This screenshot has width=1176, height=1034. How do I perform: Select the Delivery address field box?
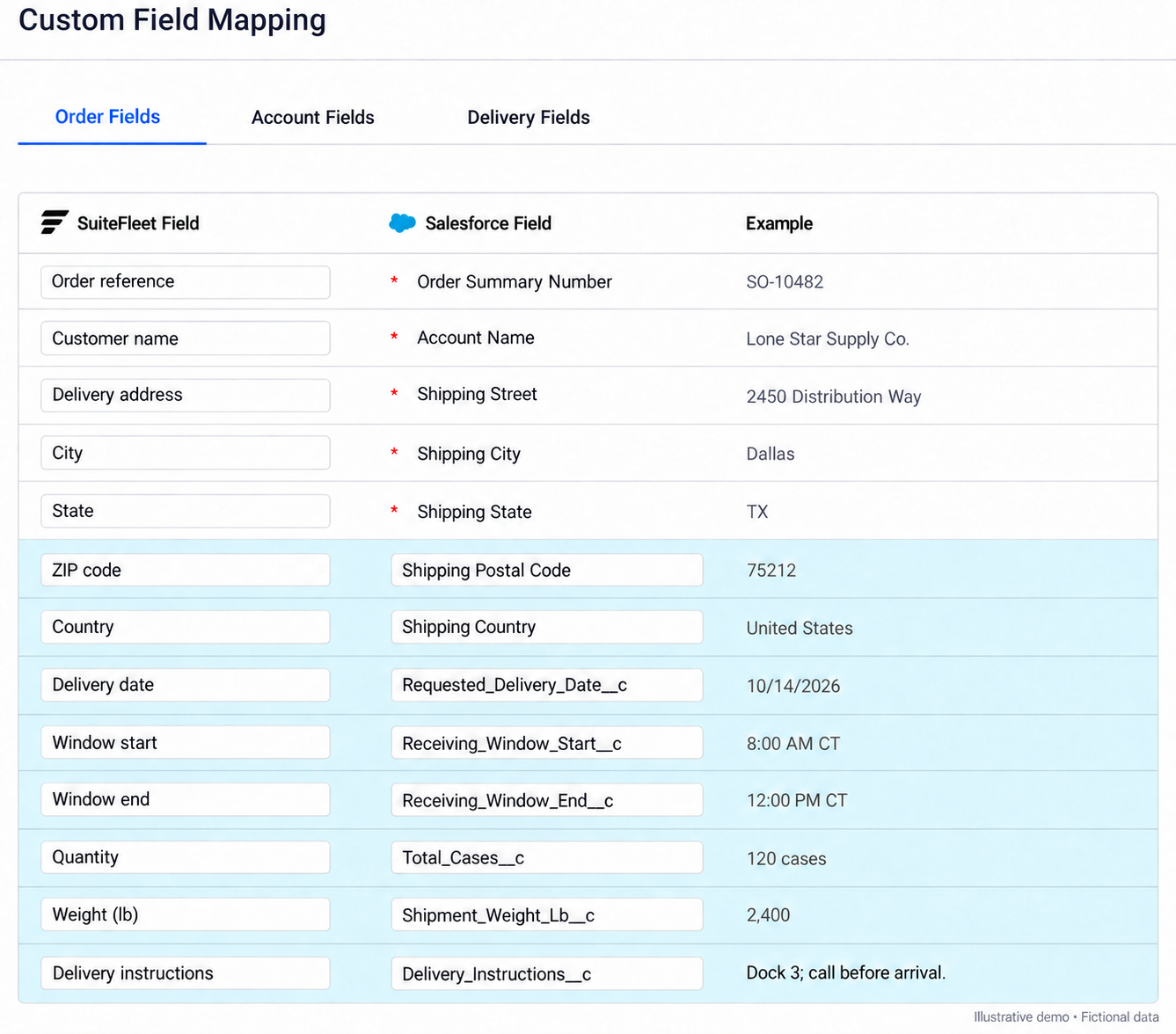186,396
